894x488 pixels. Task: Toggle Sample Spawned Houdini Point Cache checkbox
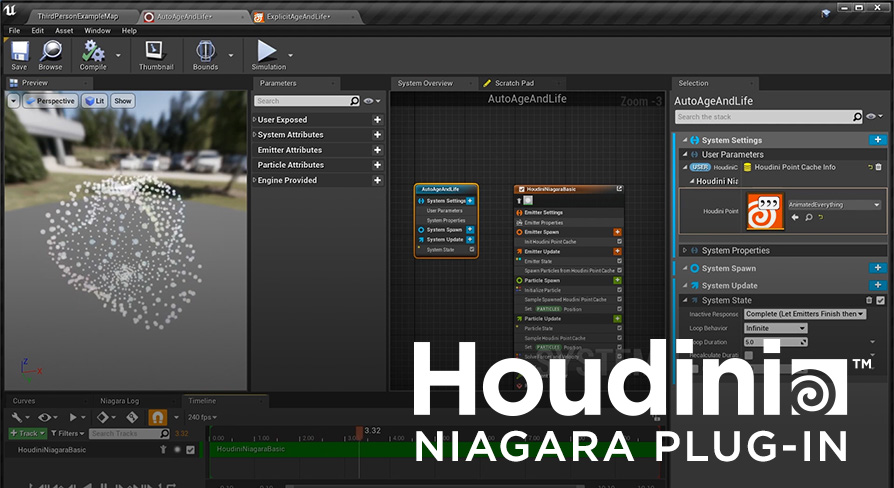[619, 299]
